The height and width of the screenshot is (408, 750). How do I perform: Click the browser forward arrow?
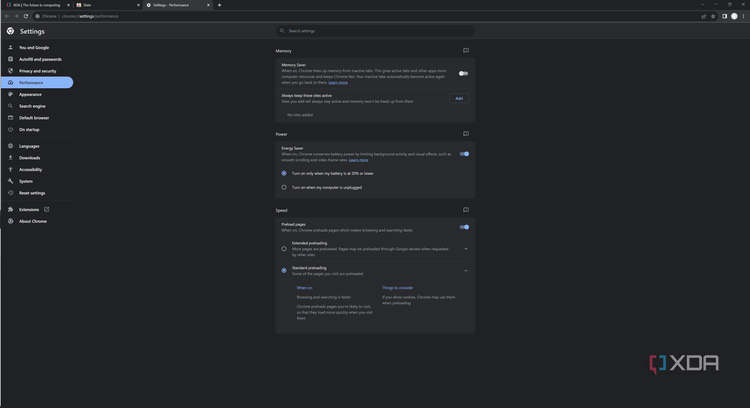[x=16, y=16]
